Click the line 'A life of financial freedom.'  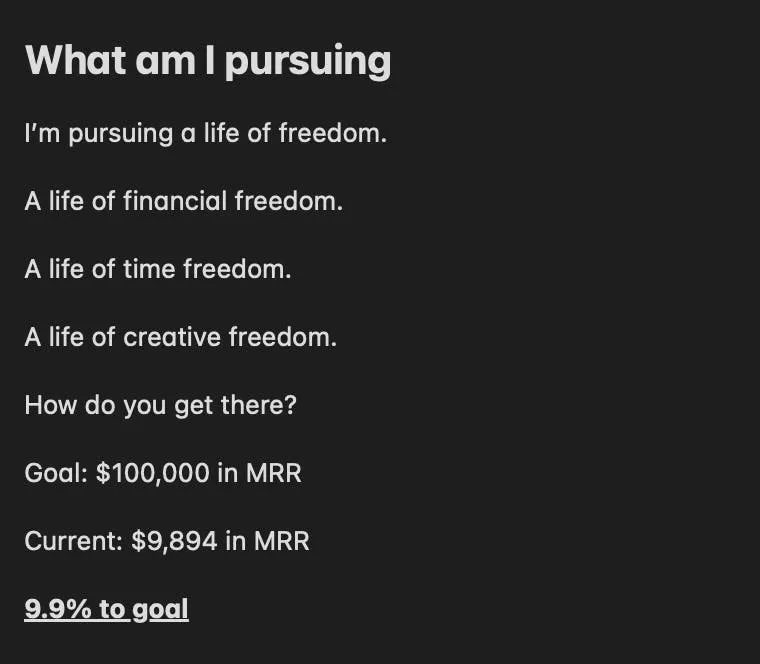[184, 201]
